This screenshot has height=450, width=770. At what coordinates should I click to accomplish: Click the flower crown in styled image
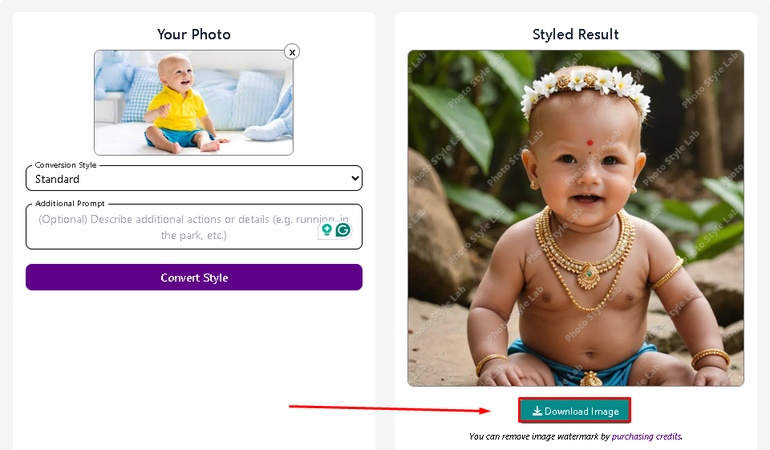(584, 86)
